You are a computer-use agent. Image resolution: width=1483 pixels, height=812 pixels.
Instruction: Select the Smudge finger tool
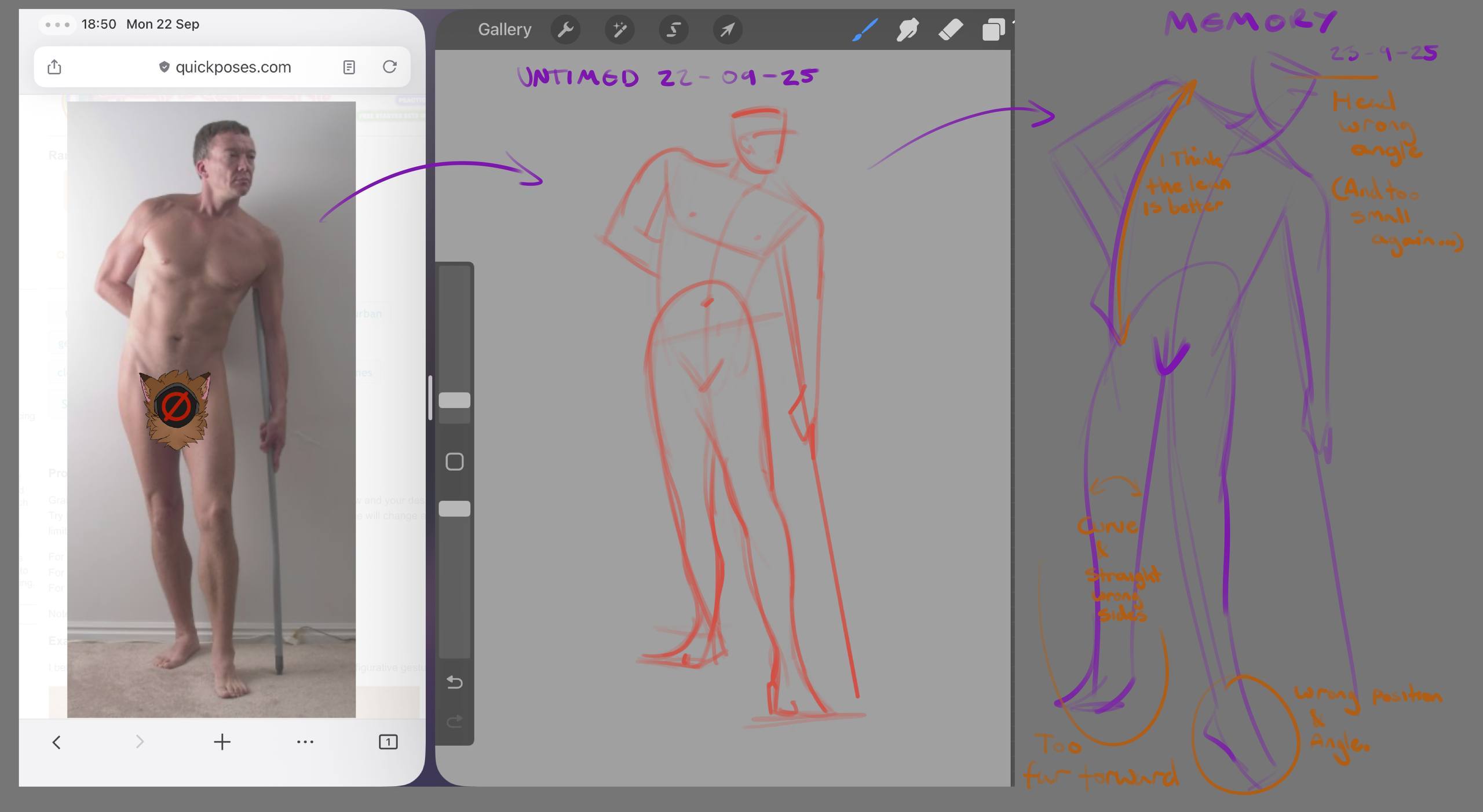[907, 30]
